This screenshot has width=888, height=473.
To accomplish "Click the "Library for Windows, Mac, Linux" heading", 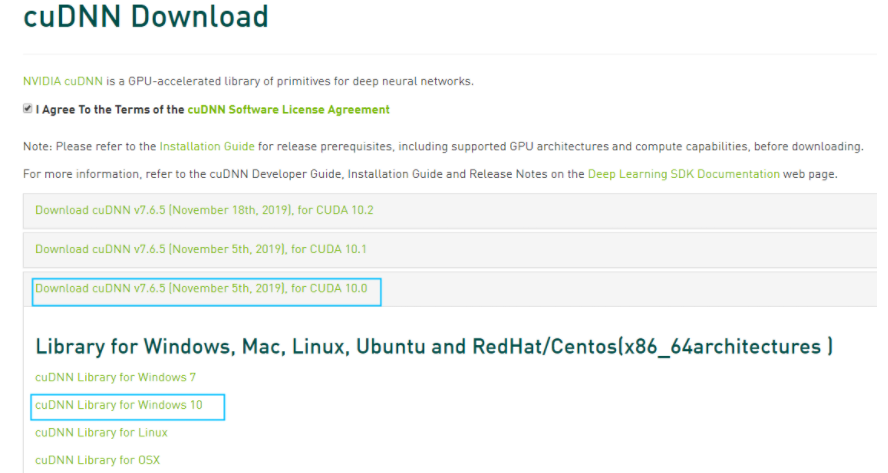I will pyautogui.click(x=434, y=347).
